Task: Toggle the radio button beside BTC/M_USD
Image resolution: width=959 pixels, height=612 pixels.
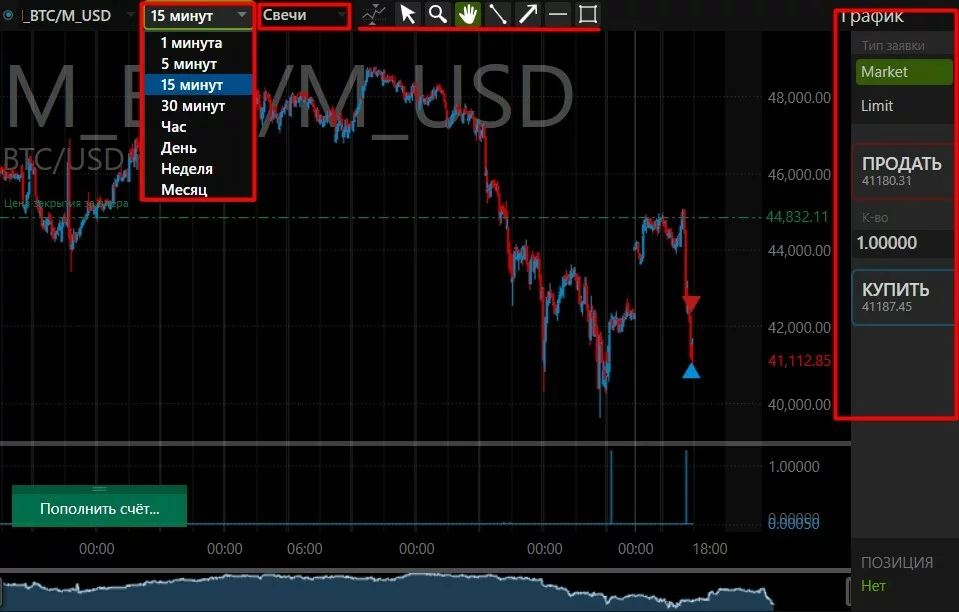Action: tap(9, 15)
